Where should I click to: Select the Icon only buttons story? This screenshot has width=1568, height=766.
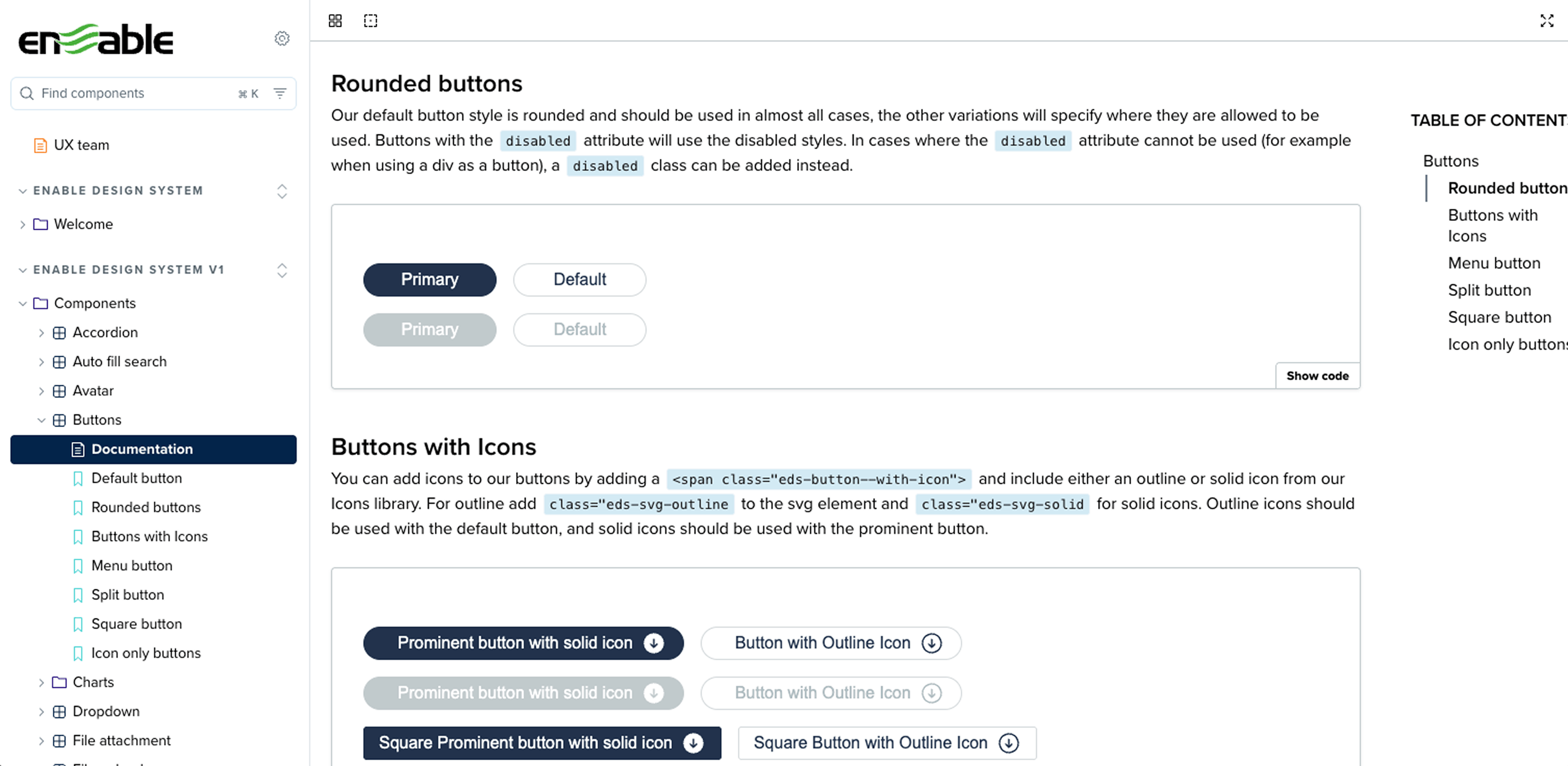[145, 653]
